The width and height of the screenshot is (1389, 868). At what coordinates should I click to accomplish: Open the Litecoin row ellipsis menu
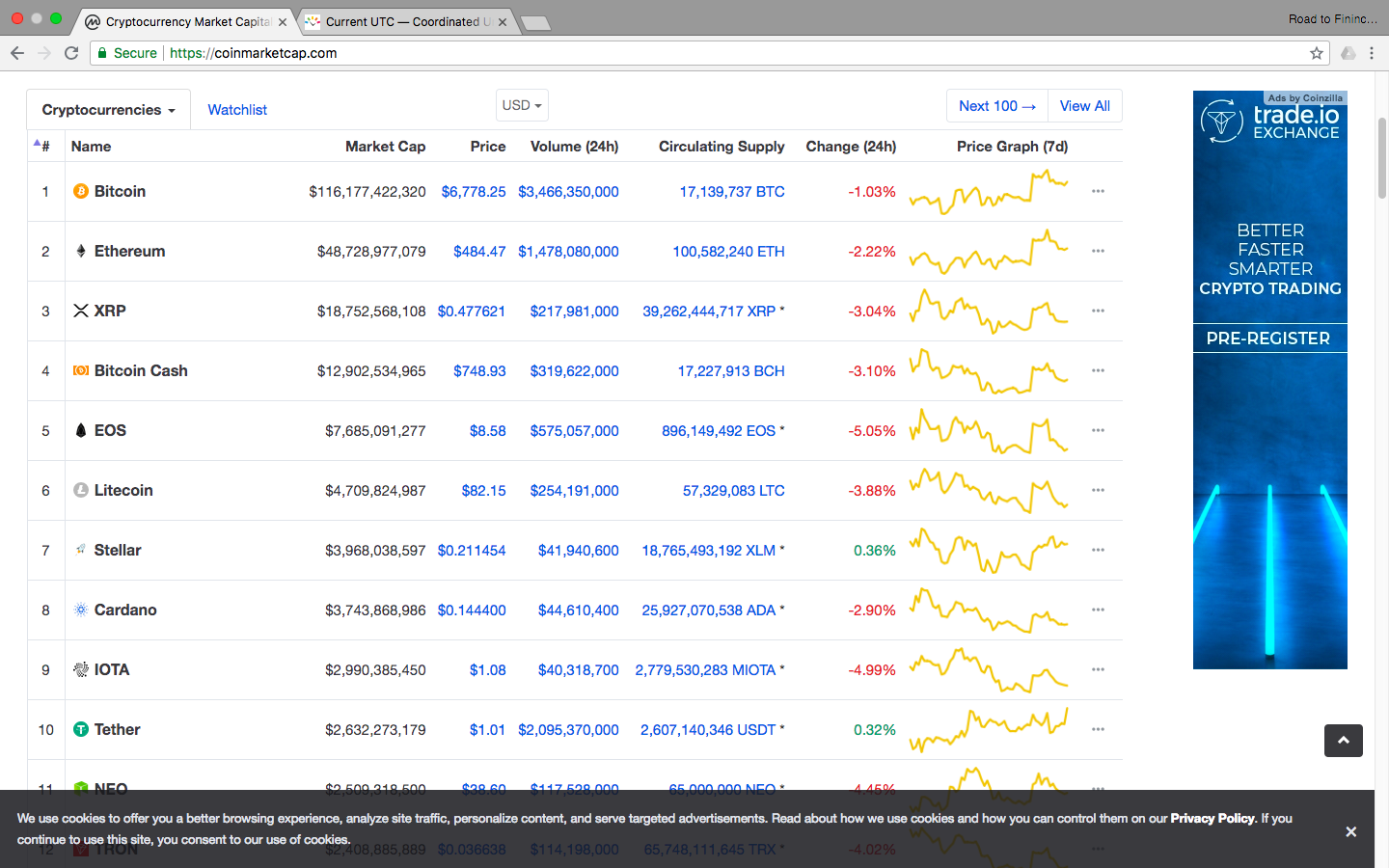point(1098,490)
